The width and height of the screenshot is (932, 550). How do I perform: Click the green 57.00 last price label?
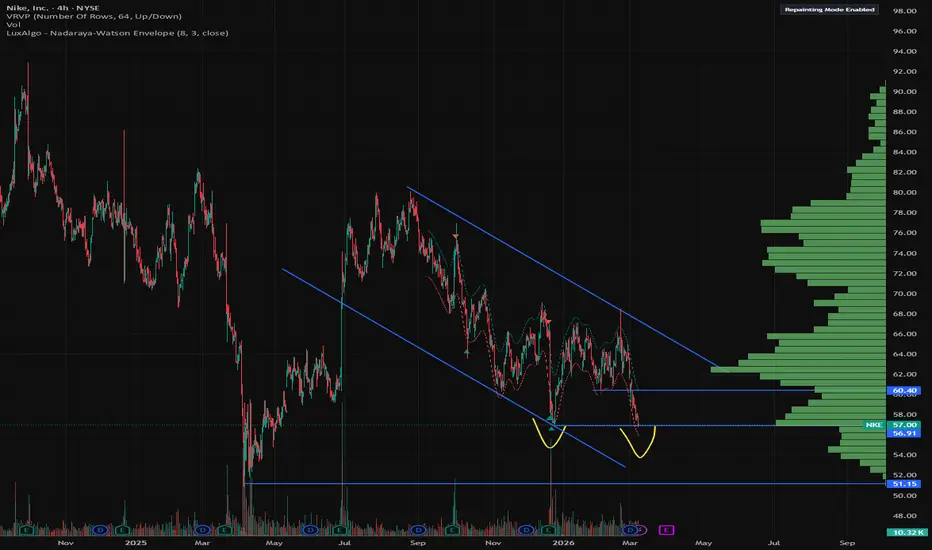pyautogui.click(x=904, y=425)
